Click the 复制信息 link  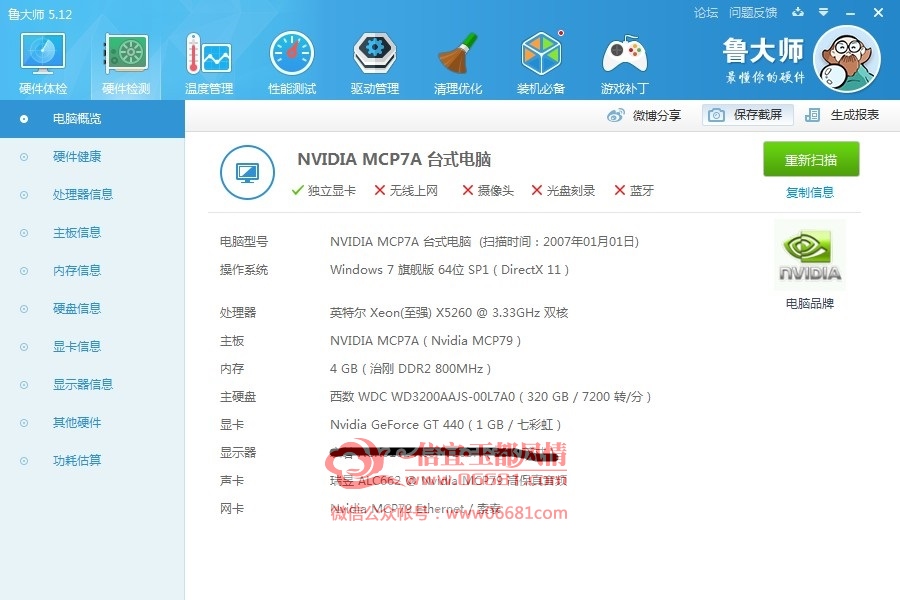809,192
